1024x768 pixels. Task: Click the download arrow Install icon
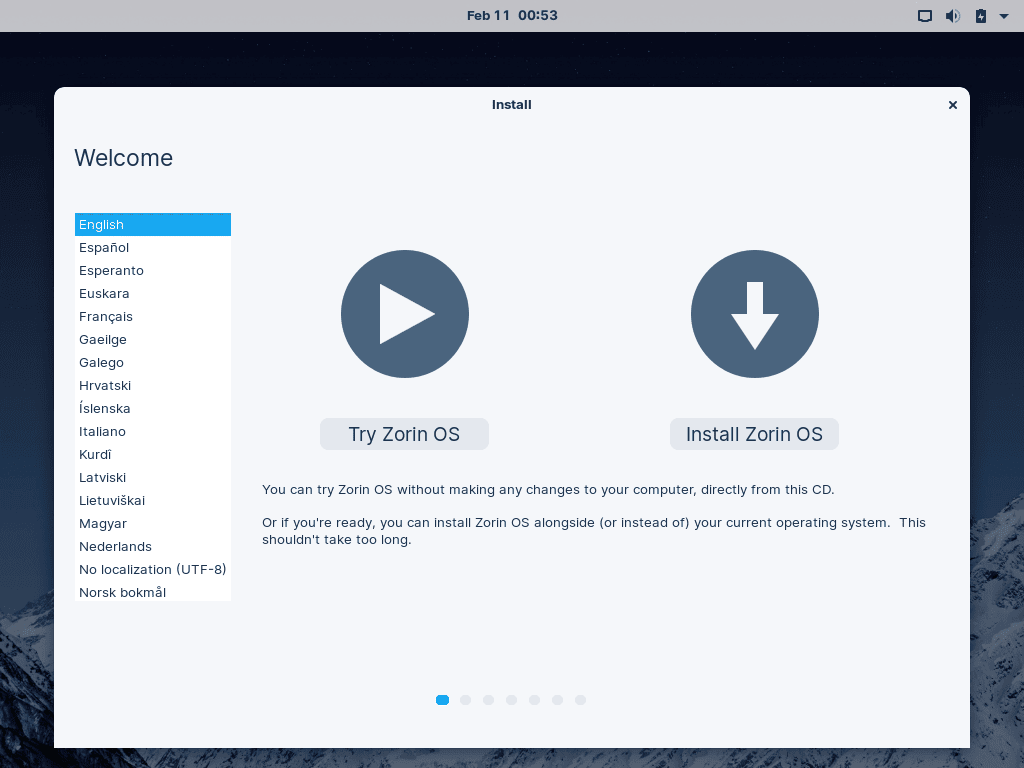click(755, 314)
